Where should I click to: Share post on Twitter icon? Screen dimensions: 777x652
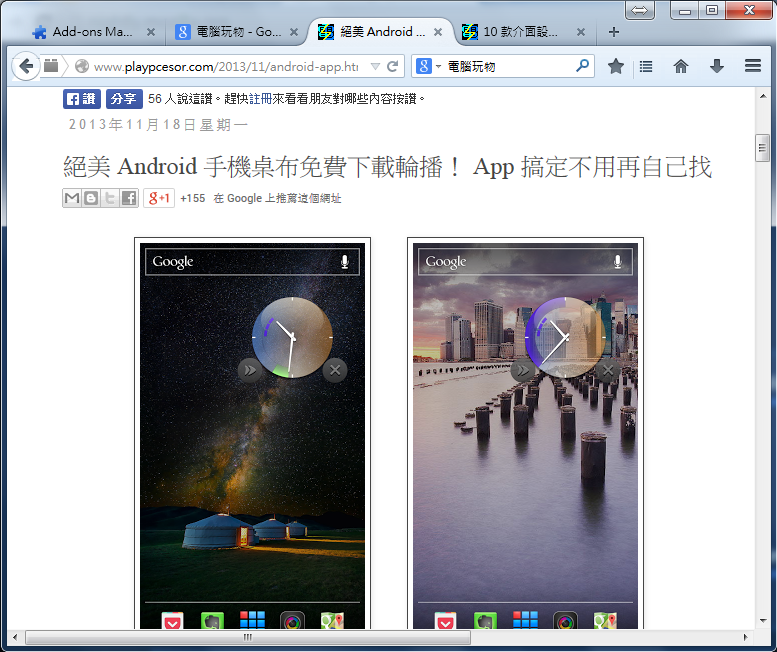coord(110,198)
